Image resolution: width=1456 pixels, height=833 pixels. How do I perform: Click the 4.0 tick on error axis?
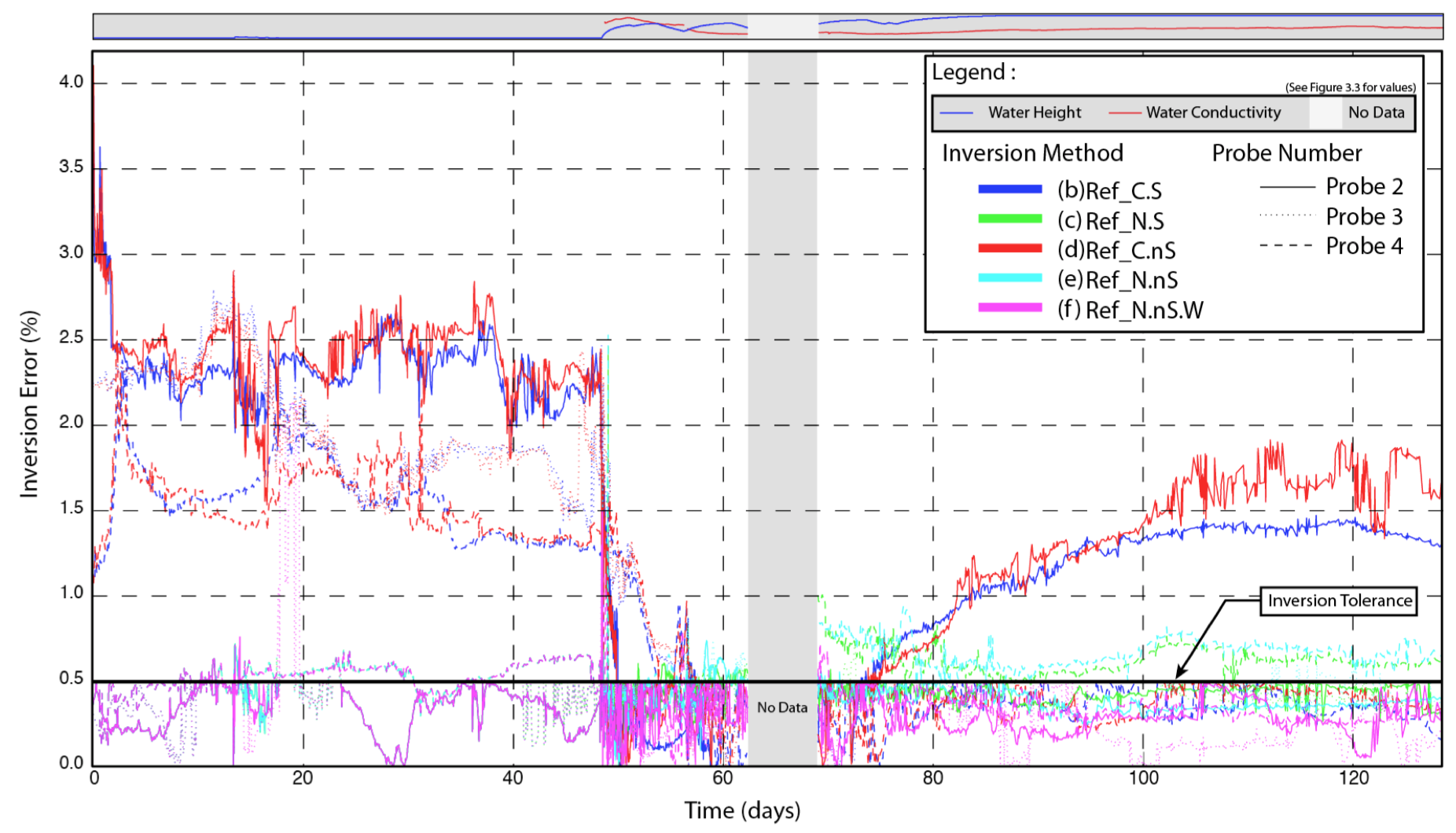[71, 82]
